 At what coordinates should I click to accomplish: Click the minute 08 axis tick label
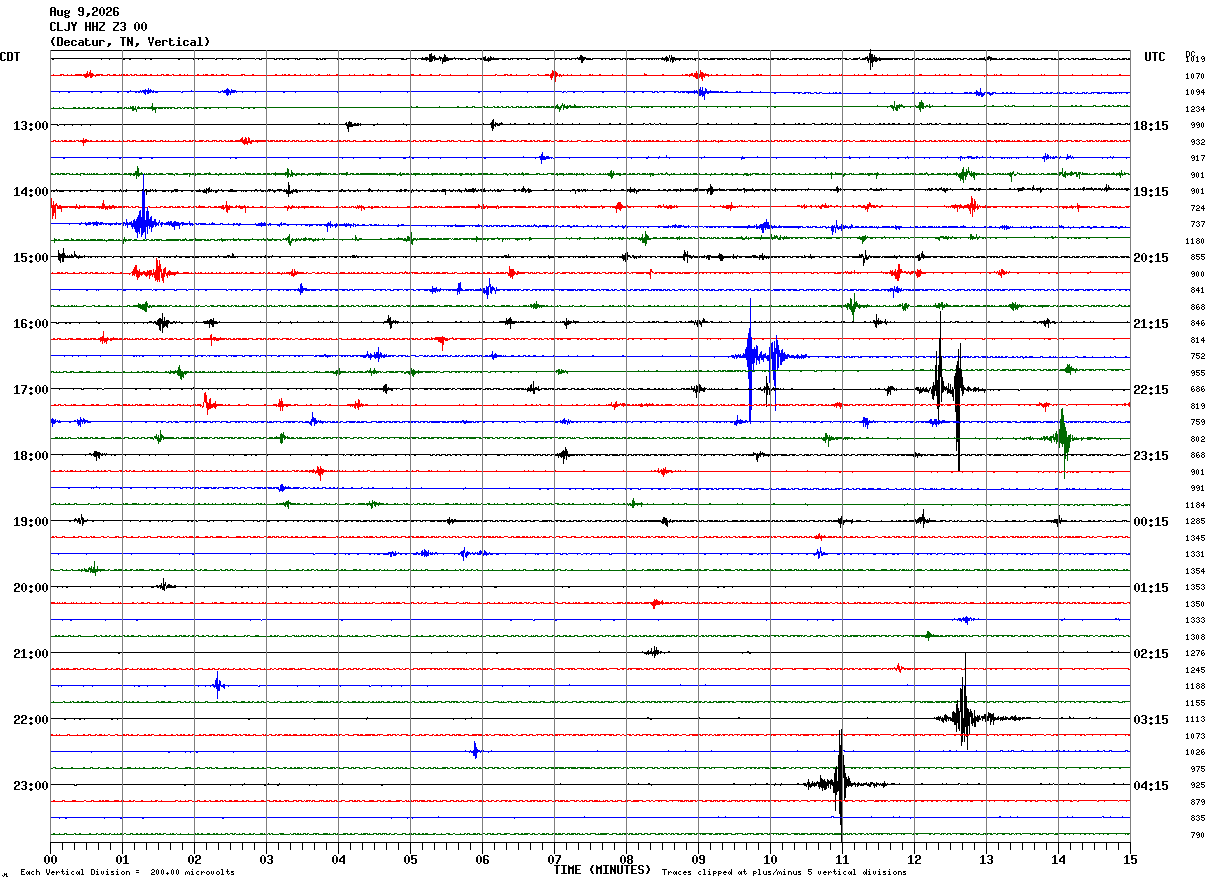tap(626, 859)
